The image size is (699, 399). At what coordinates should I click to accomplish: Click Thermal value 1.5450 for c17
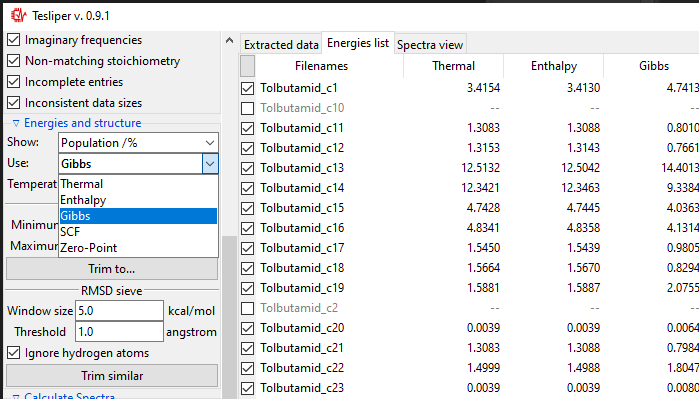point(483,248)
